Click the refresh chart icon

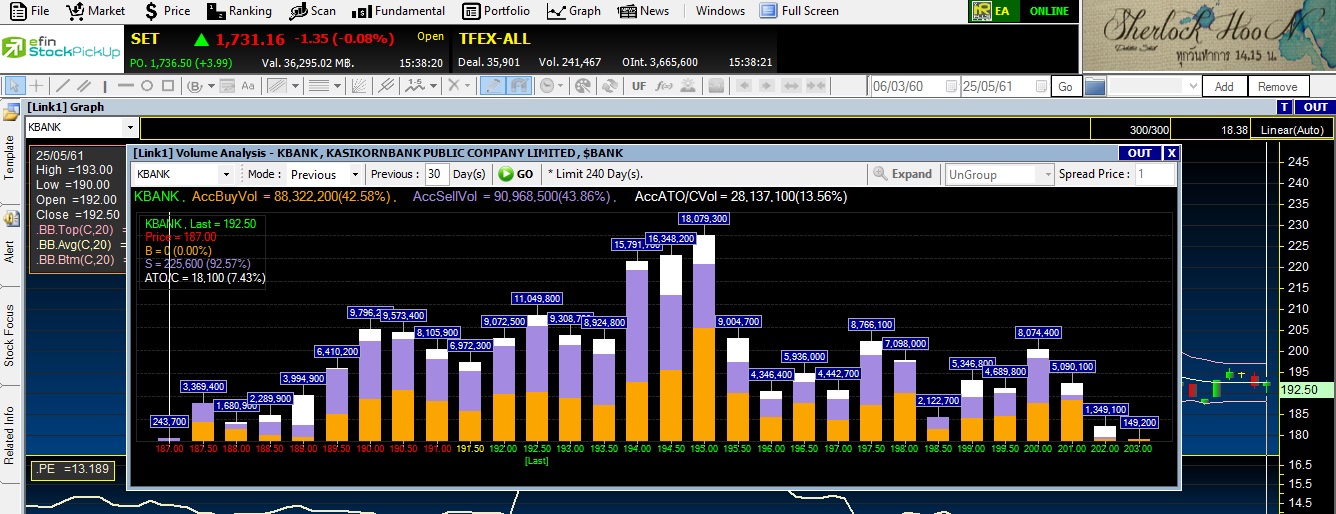tap(610, 86)
